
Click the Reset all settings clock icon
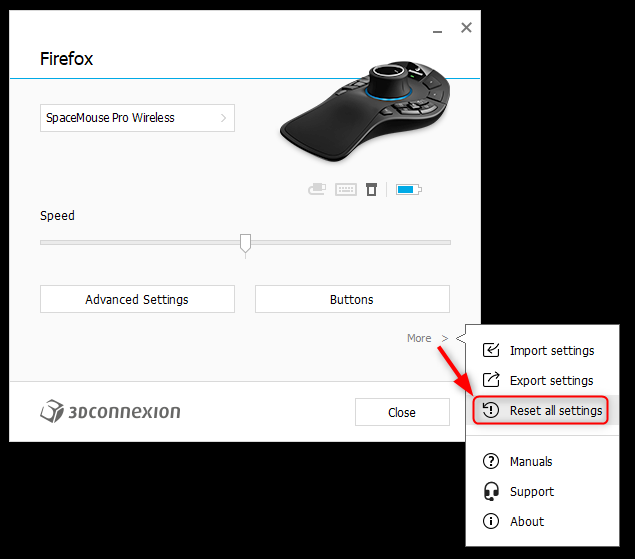click(x=491, y=410)
